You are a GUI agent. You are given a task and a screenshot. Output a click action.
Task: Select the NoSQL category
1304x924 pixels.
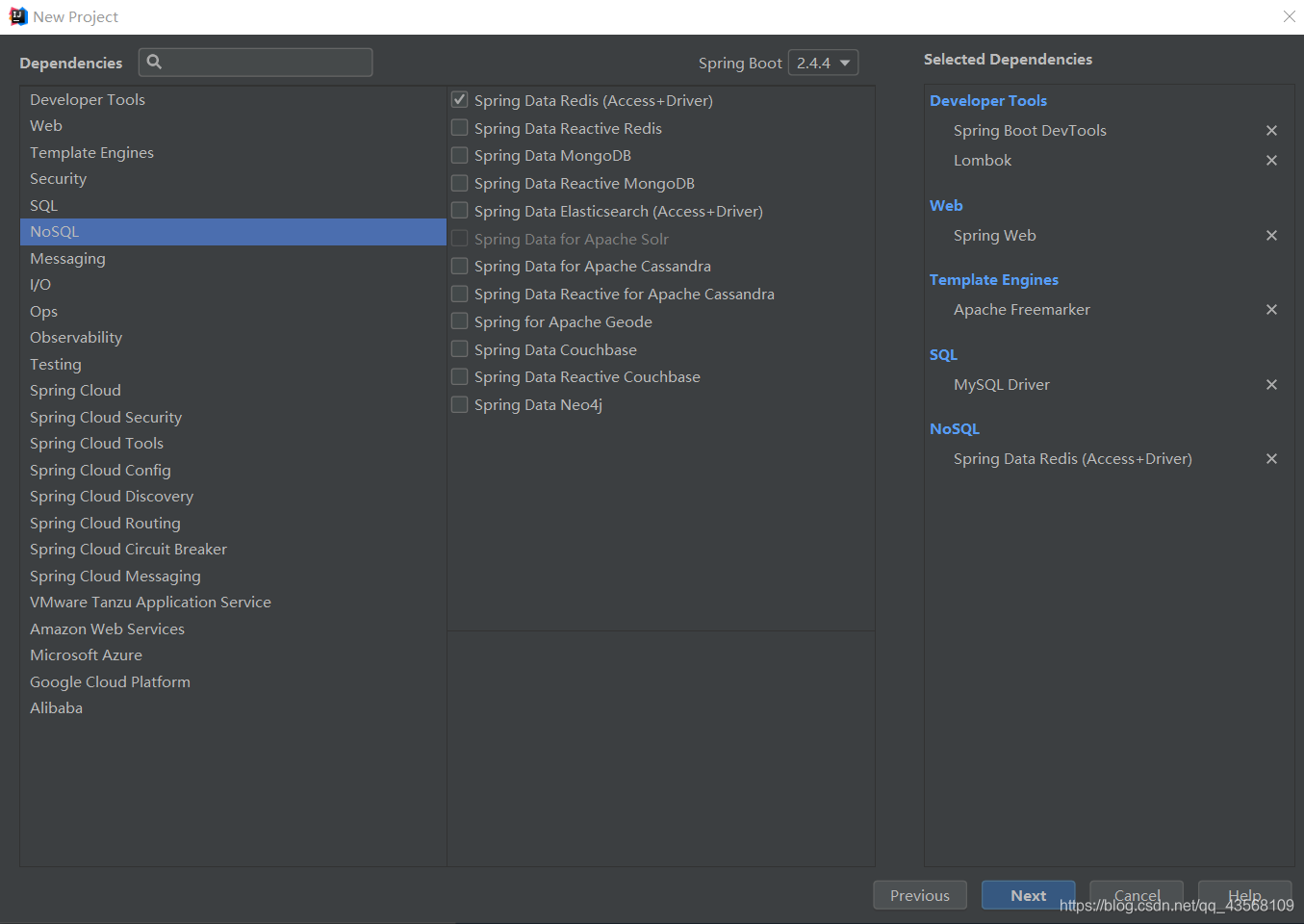coord(233,232)
